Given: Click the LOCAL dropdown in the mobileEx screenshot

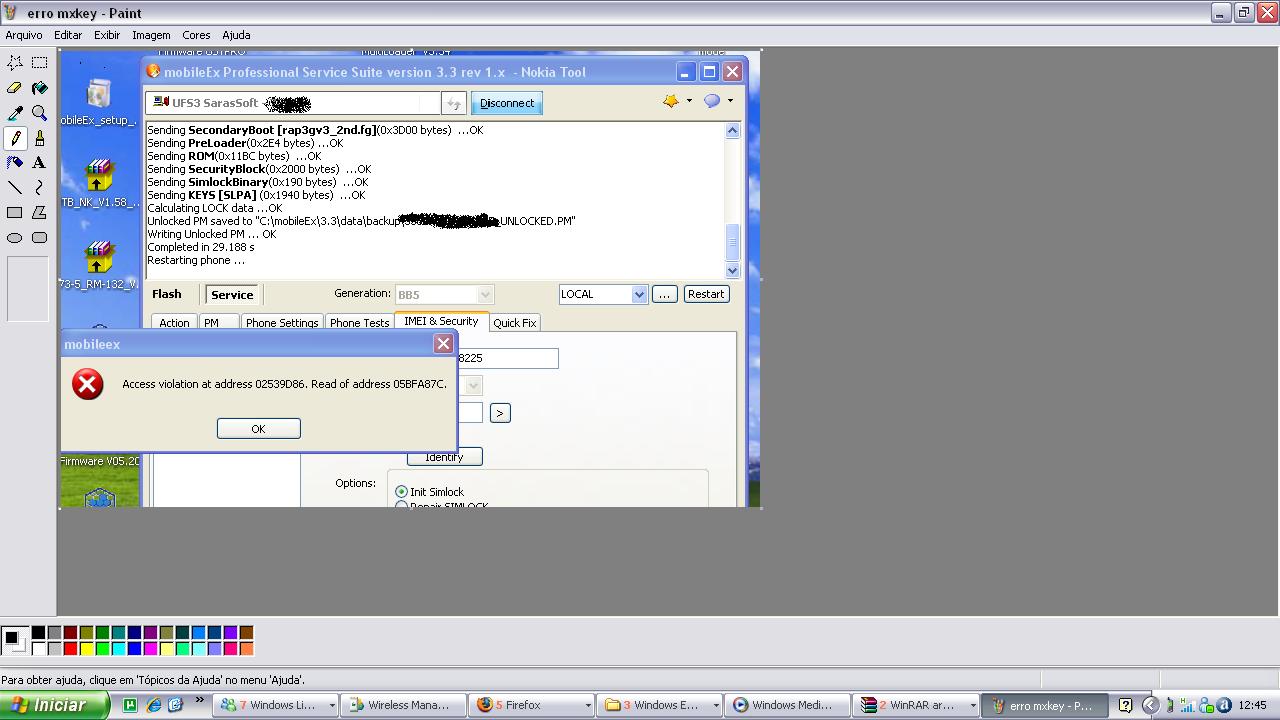Looking at the screenshot, I should click(603, 294).
